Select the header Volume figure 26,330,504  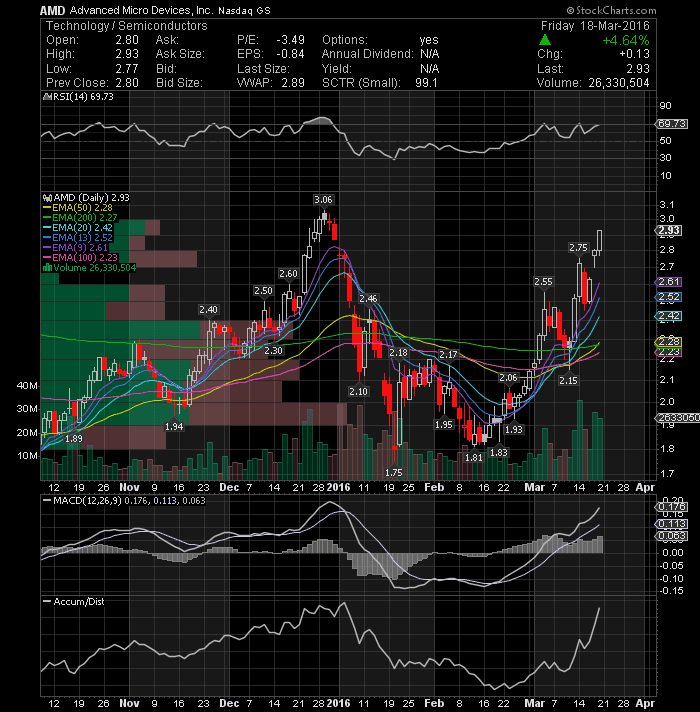point(619,83)
